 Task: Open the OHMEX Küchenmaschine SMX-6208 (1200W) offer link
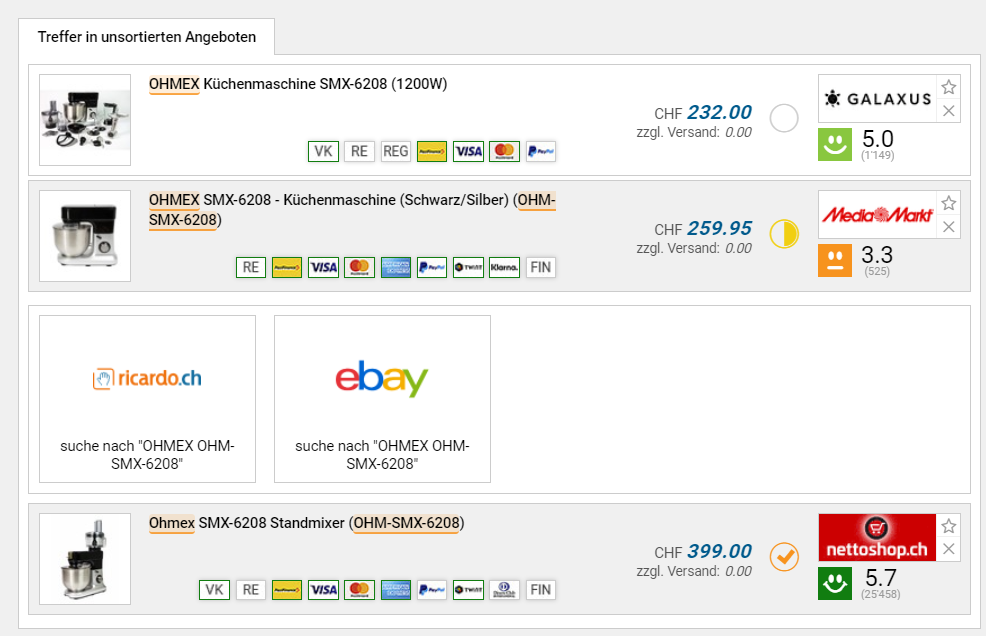(x=298, y=84)
